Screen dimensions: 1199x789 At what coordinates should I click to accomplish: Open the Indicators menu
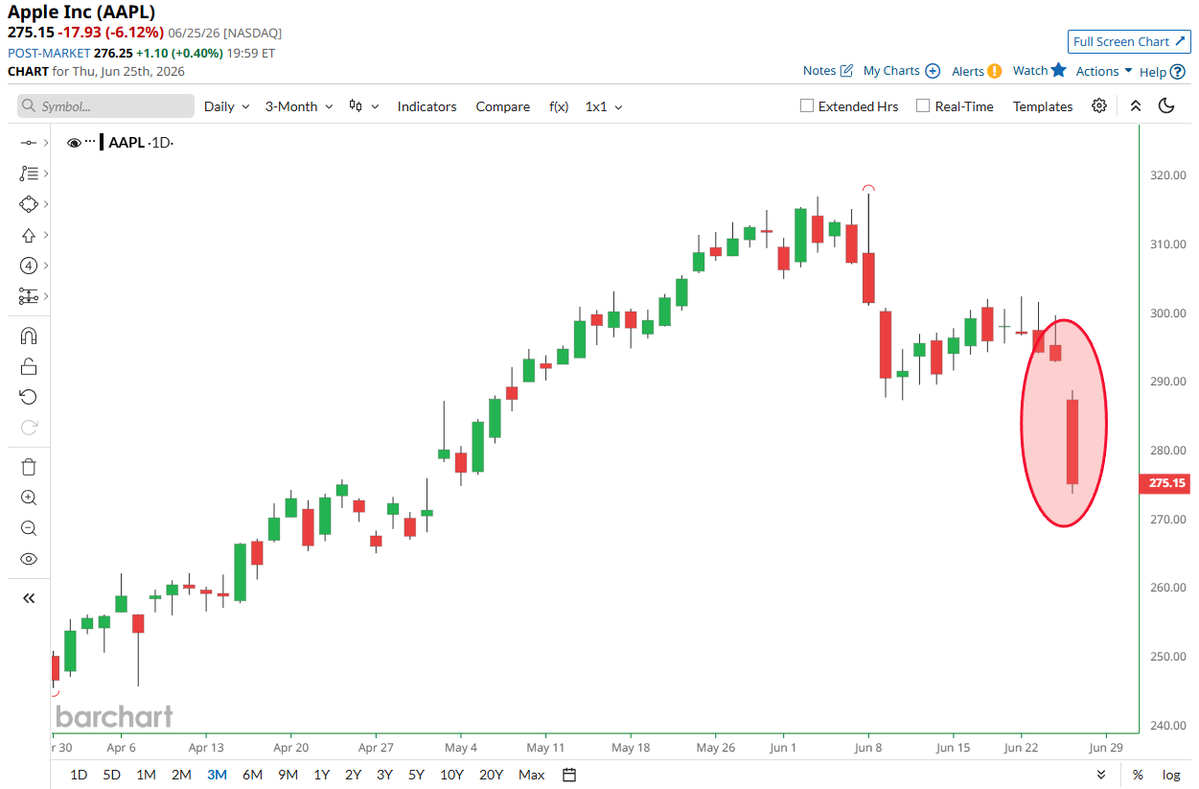[427, 106]
